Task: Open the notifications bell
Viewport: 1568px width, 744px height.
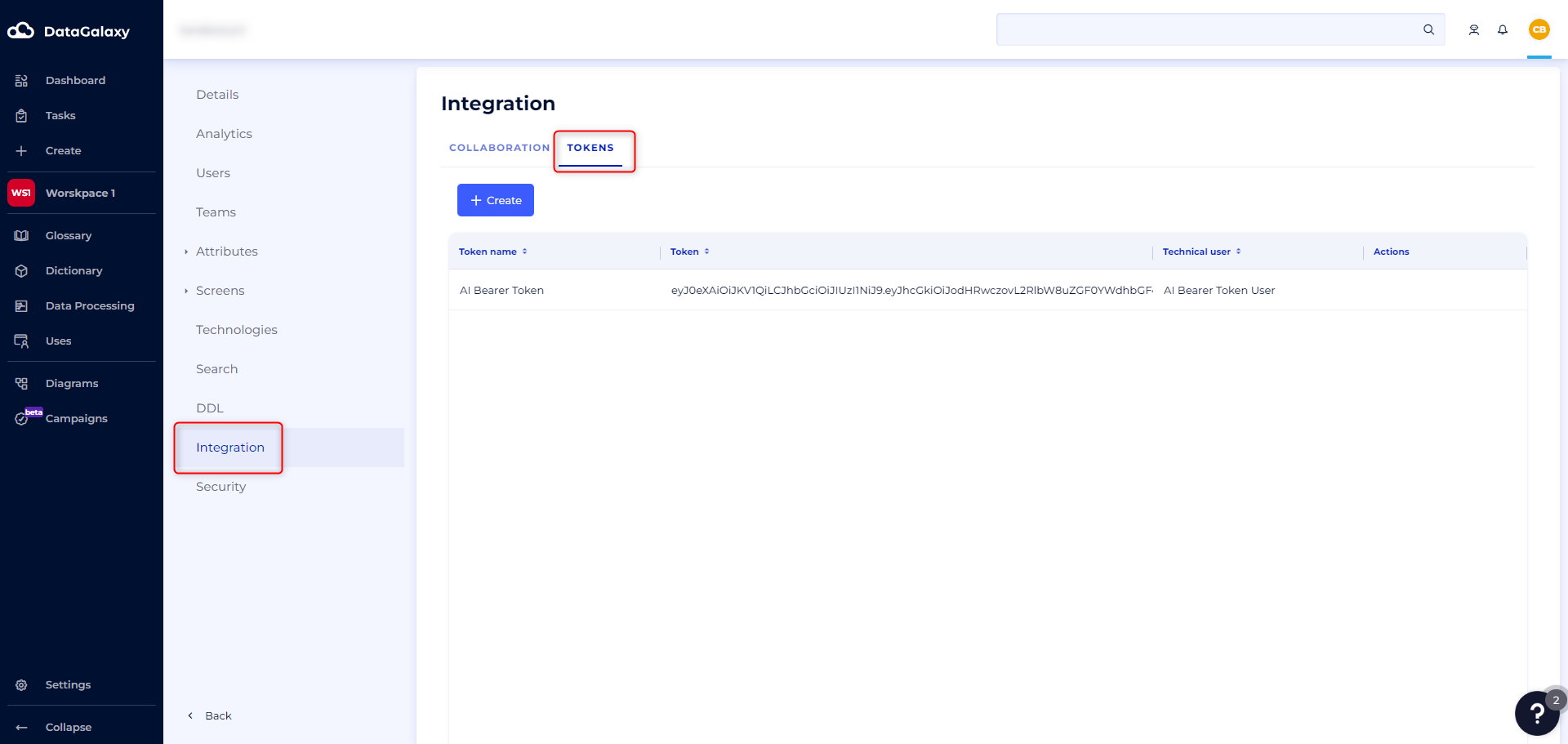Action: click(1503, 29)
